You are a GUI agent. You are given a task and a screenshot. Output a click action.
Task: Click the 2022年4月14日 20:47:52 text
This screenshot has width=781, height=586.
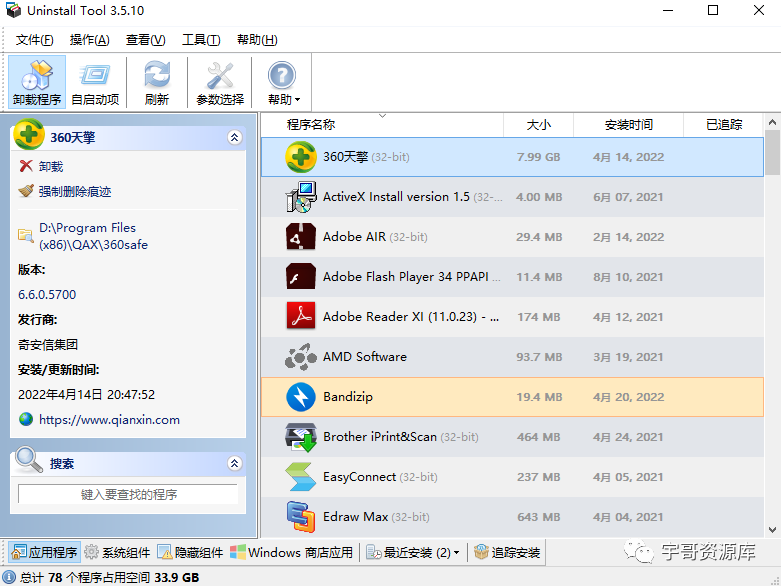point(86,394)
